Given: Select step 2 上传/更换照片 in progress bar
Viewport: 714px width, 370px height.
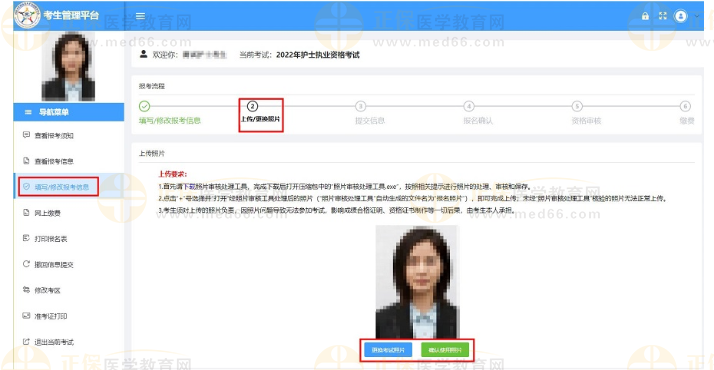Looking at the screenshot, I should [261, 115].
